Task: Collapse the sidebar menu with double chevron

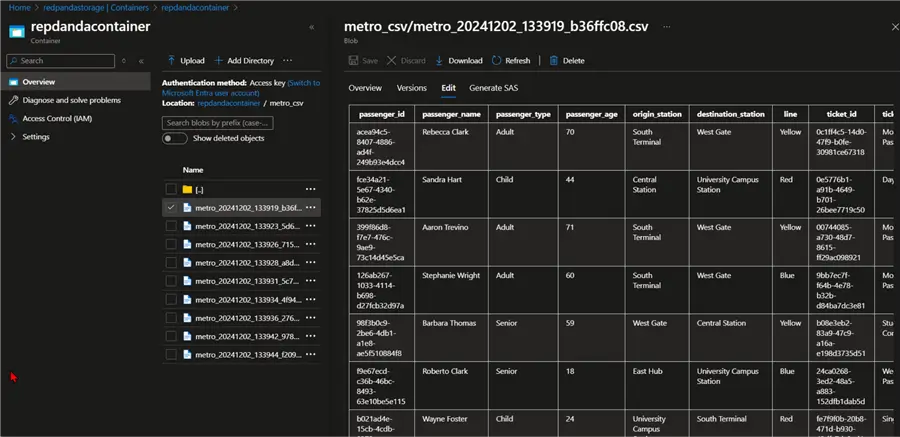Action: pos(141,61)
